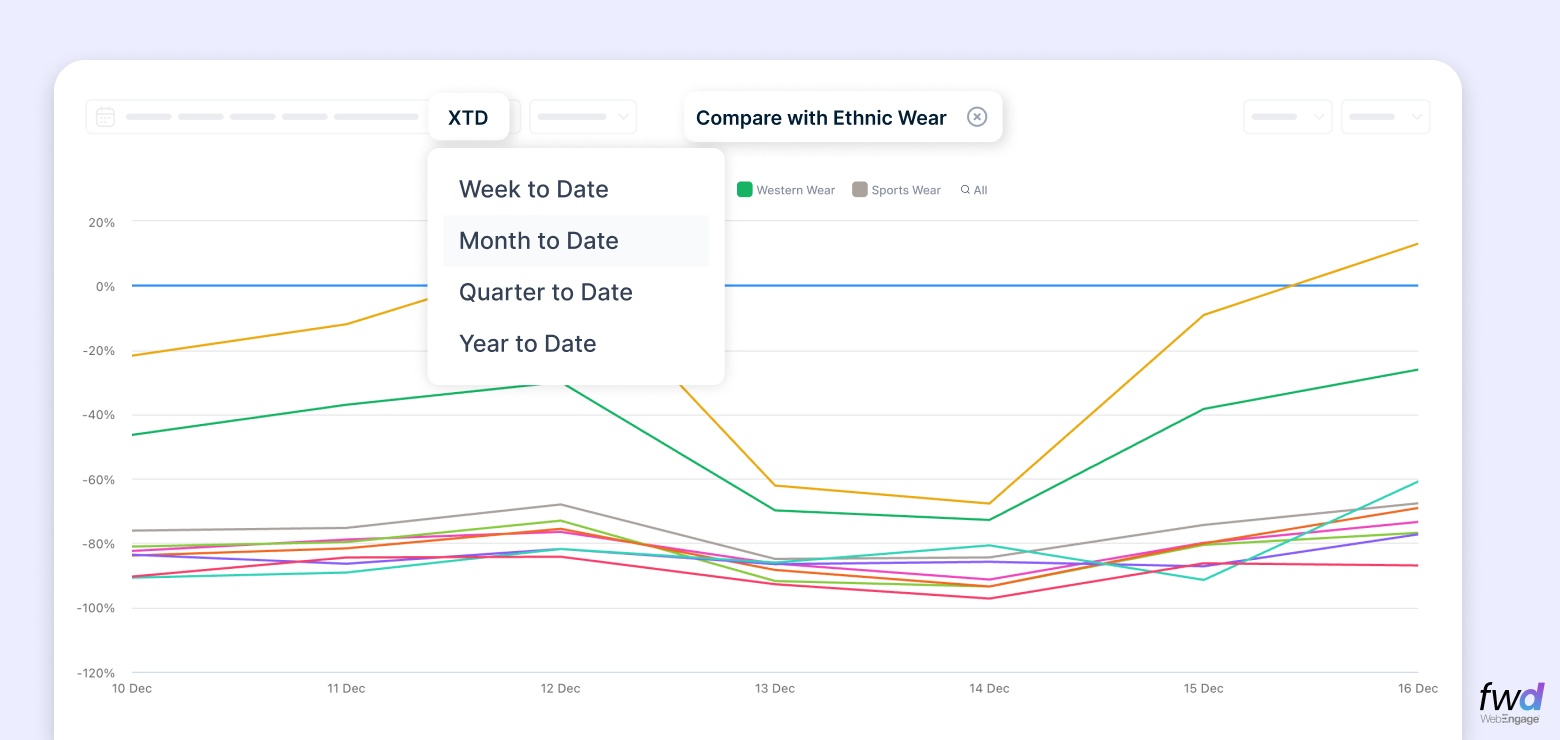Click the gray Sports Wear color swatch
Image resolution: width=1560 pixels, height=740 pixels.
point(859,189)
